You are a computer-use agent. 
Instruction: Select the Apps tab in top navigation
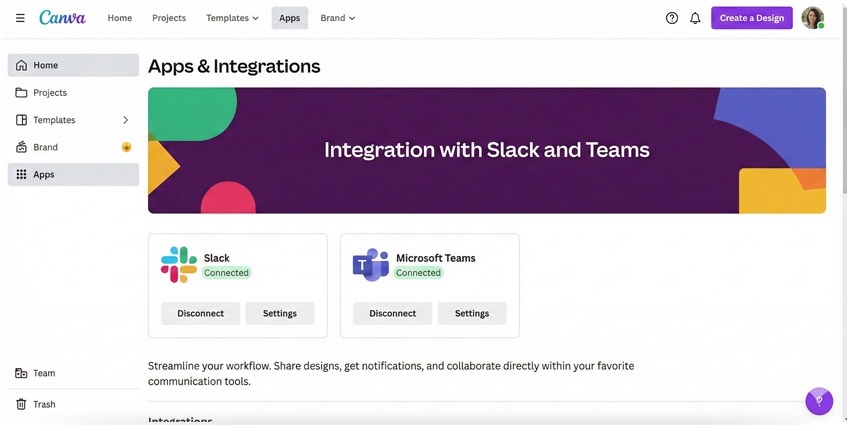pos(289,18)
